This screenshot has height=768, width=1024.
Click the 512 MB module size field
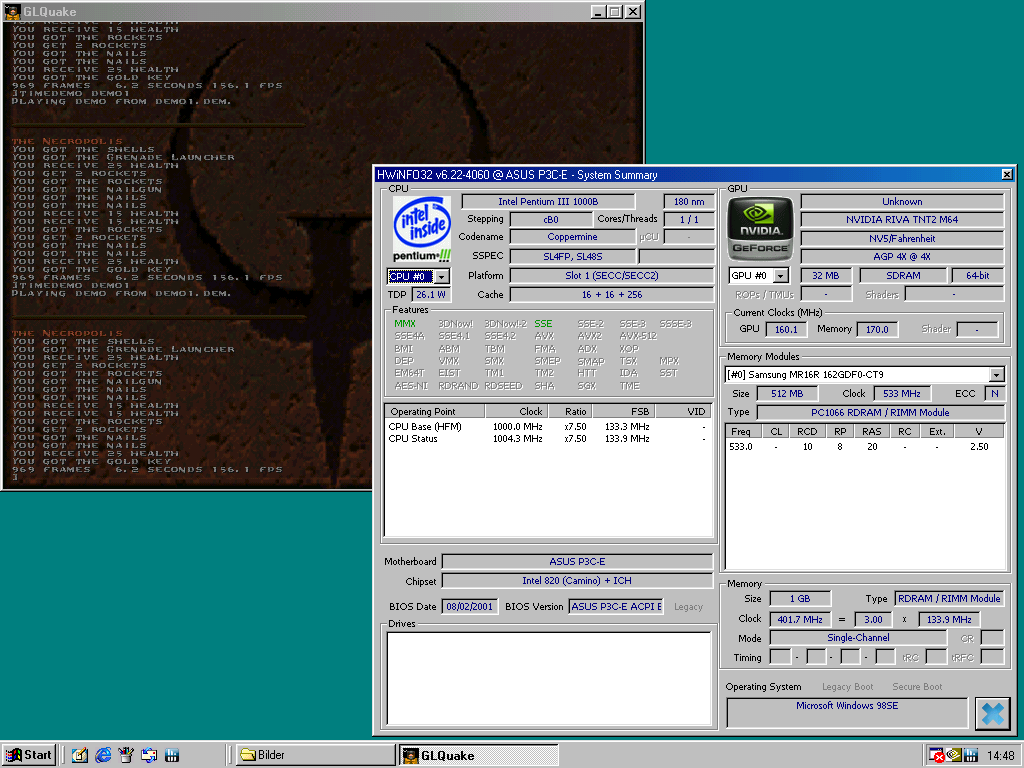(x=787, y=394)
